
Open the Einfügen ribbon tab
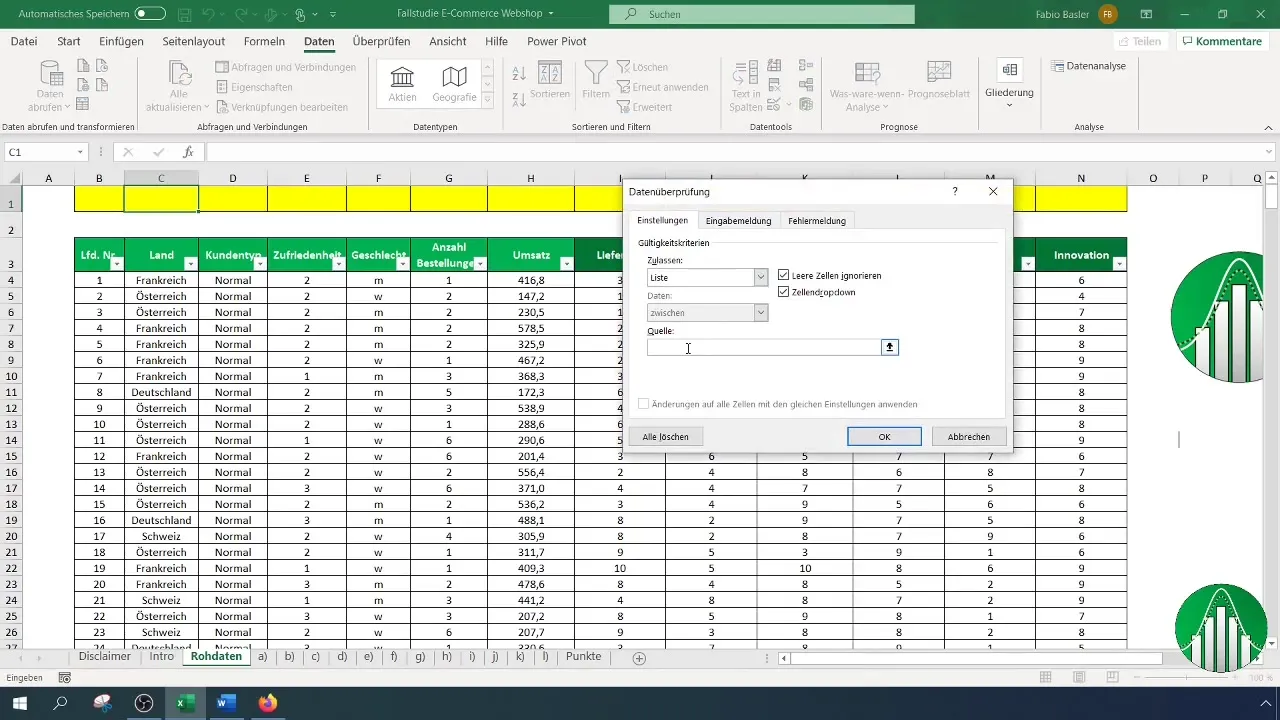point(122,41)
